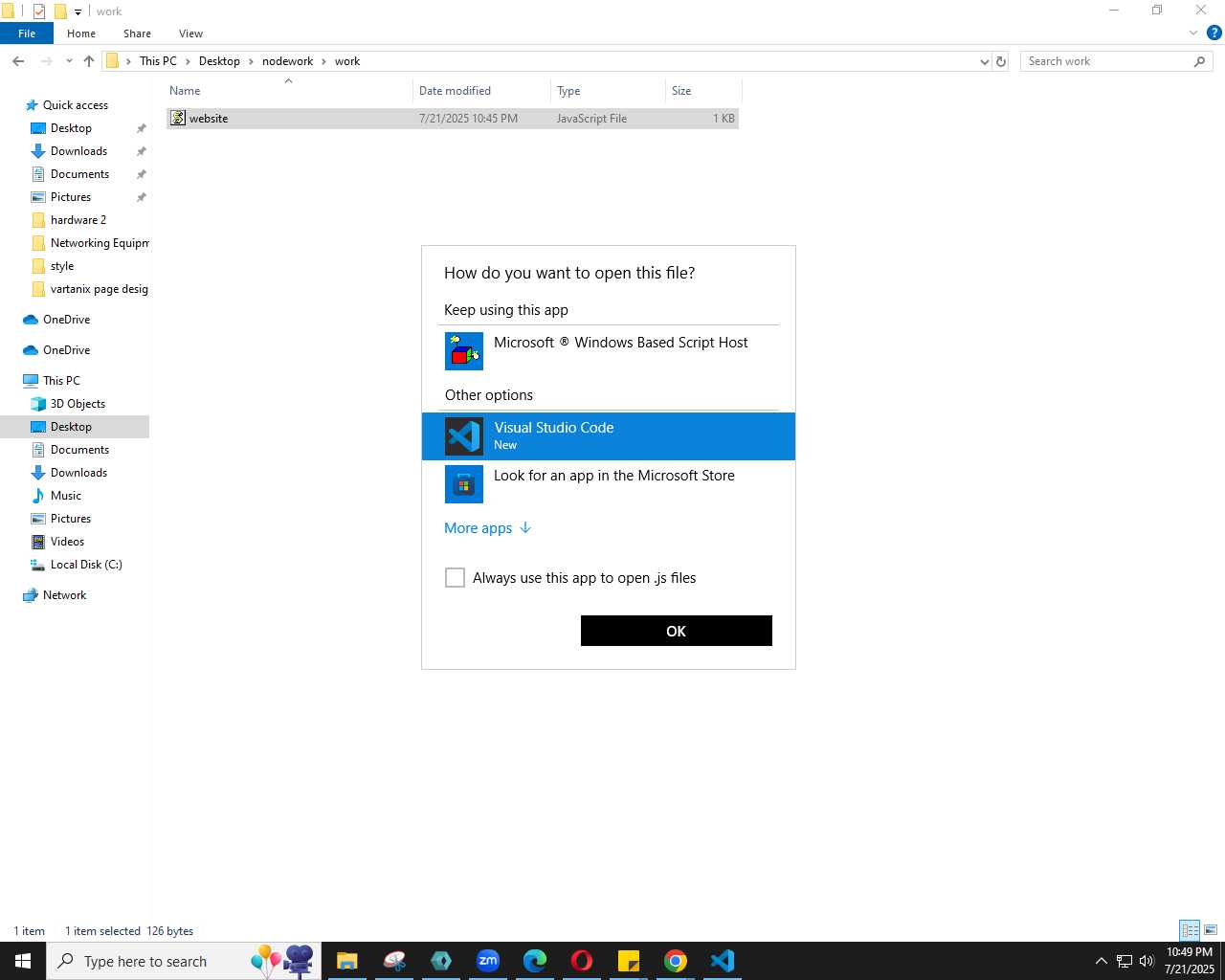The height and width of the screenshot is (980, 1225).
Task: Open the 'vartanix page desig' folder
Action: coord(99,289)
